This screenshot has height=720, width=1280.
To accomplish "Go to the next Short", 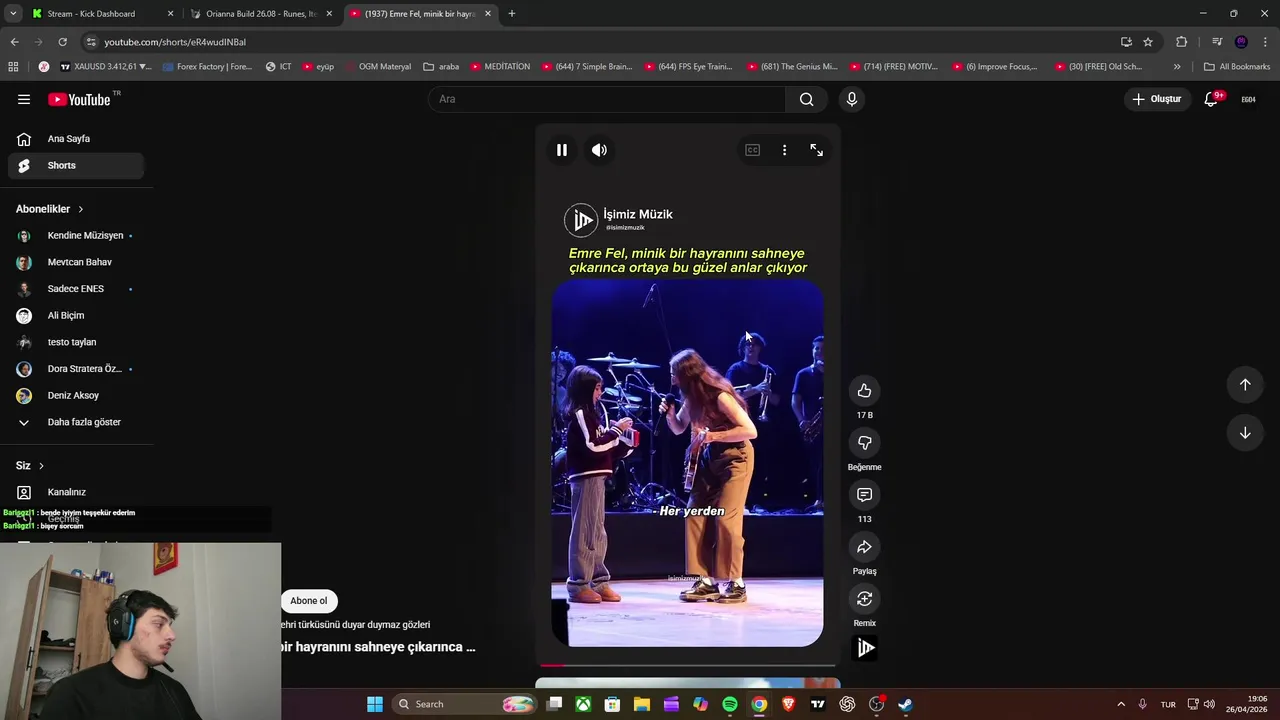I will [1245, 433].
